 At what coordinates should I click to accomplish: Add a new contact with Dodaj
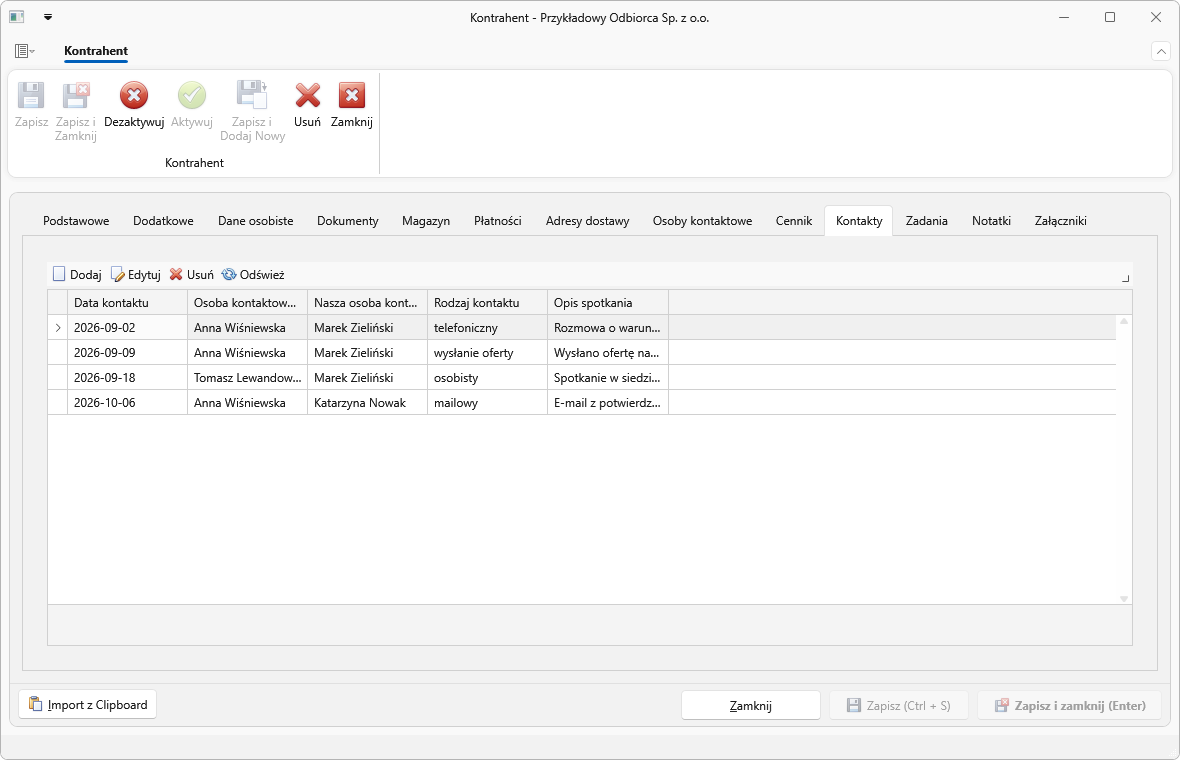pos(77,275)
